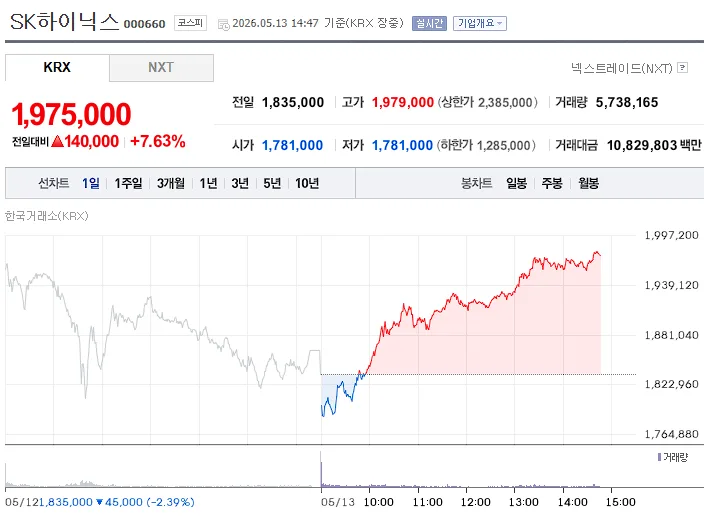Click the 1,764,880 y-axis label
This screenshot has width=704, height=528.
tap(671, 434)
